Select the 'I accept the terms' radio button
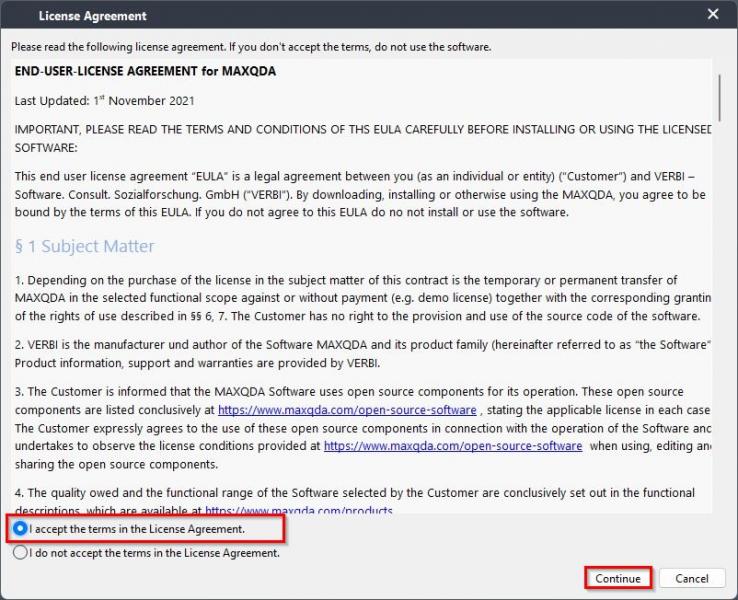The height and width of the screenshot is (600, 738). (21, 529)
